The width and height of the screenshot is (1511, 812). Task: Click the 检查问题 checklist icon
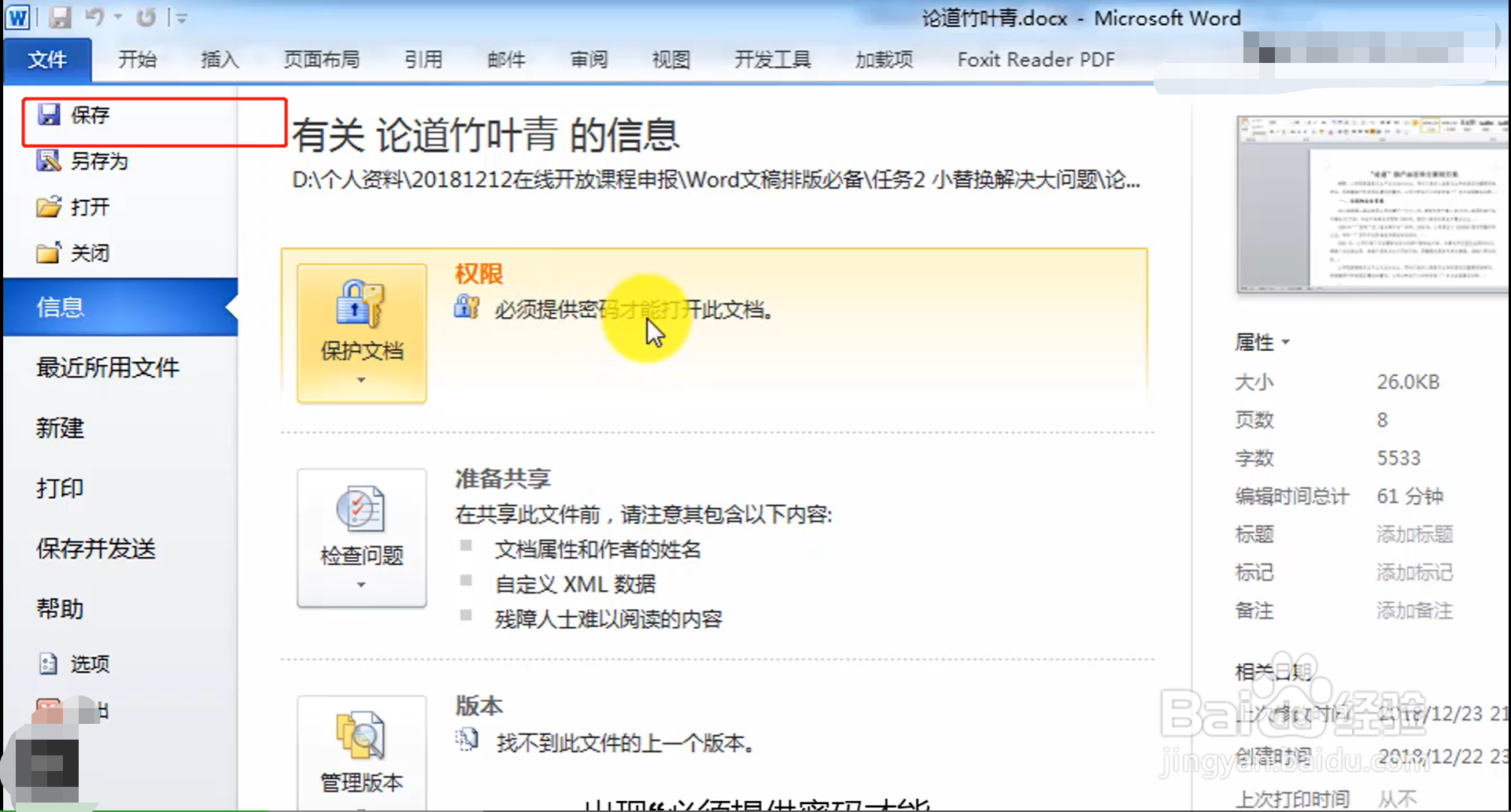[x=360, y=509]
